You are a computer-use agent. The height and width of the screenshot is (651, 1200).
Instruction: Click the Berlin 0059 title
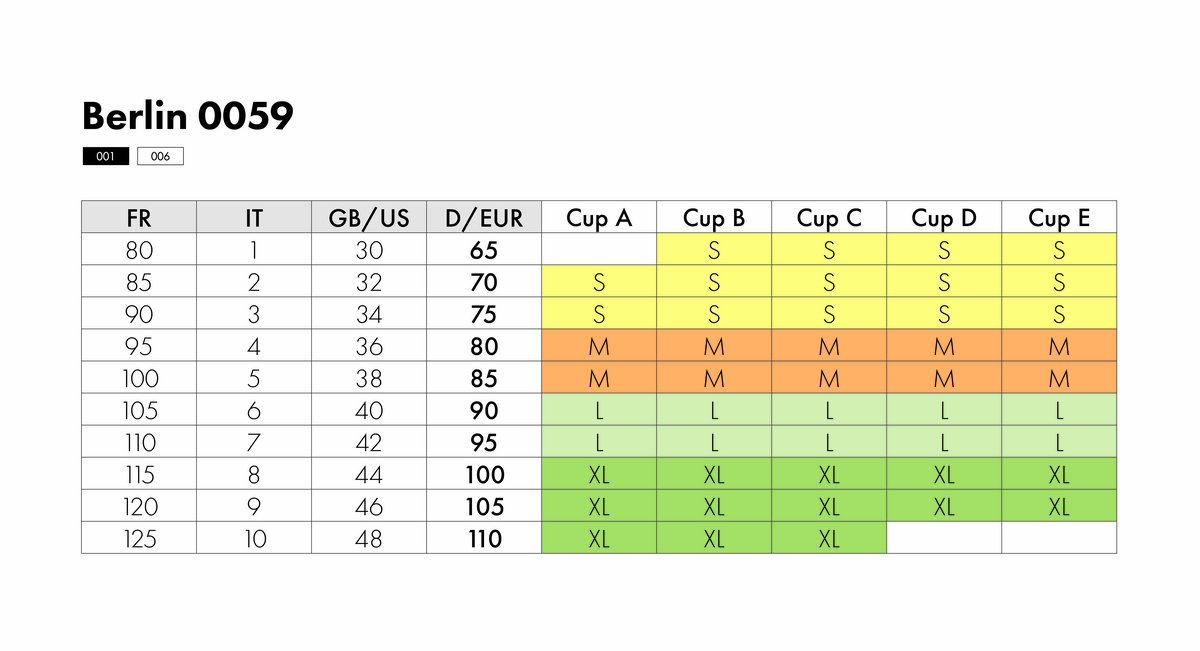coord(188,117)
